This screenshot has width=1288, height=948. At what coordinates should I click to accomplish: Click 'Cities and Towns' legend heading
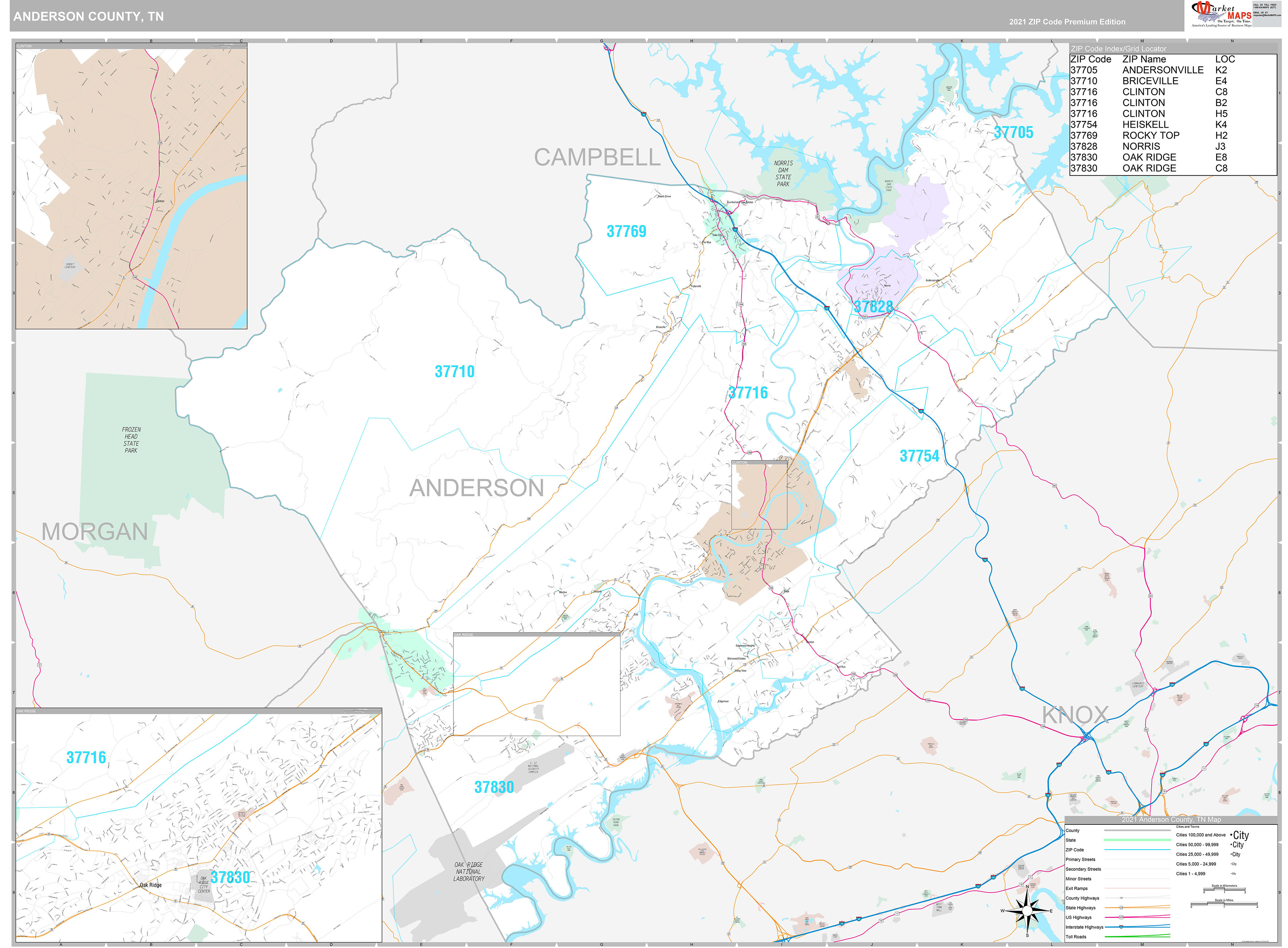point(1188,827)
